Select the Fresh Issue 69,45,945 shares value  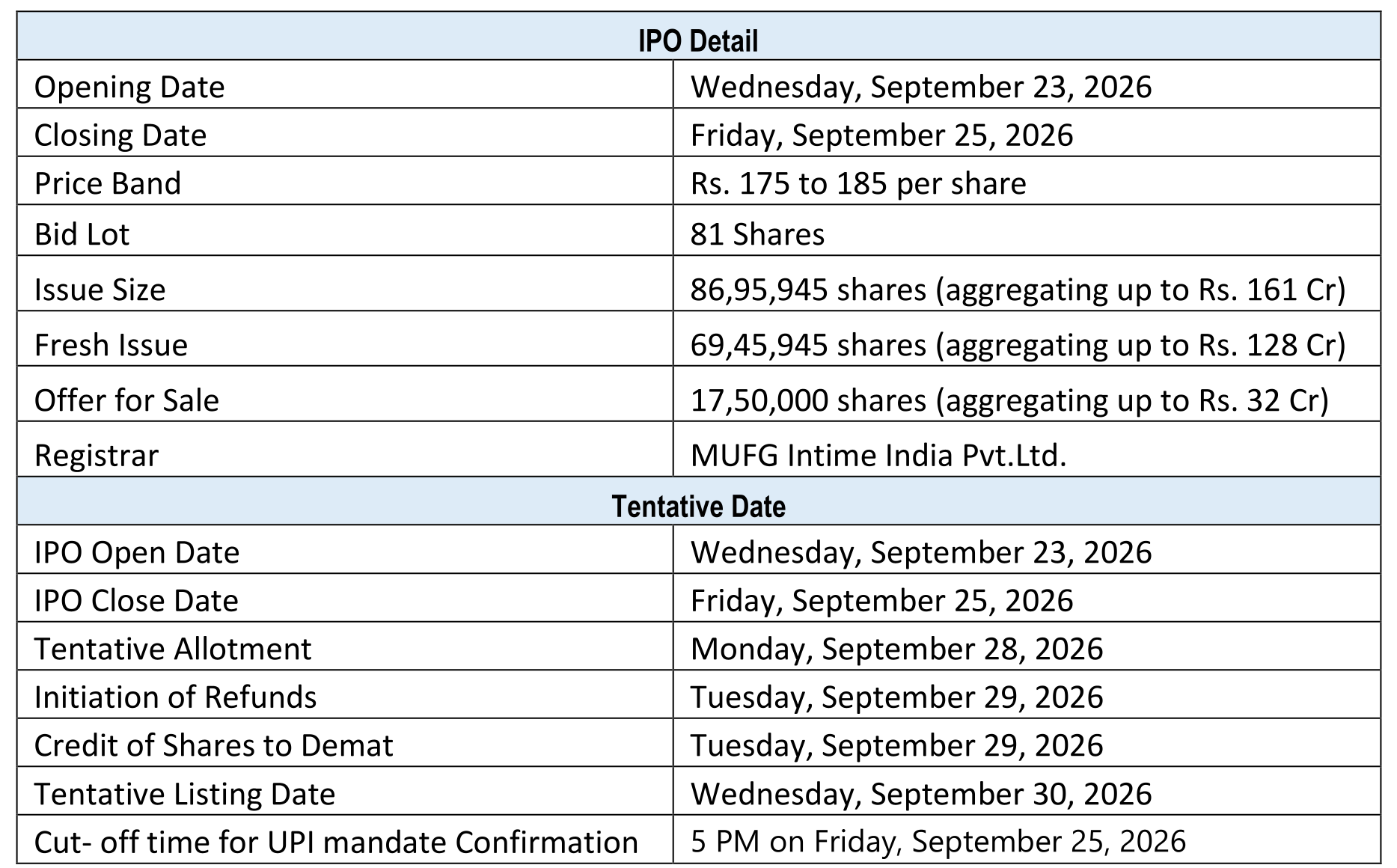pos(1027,338)
